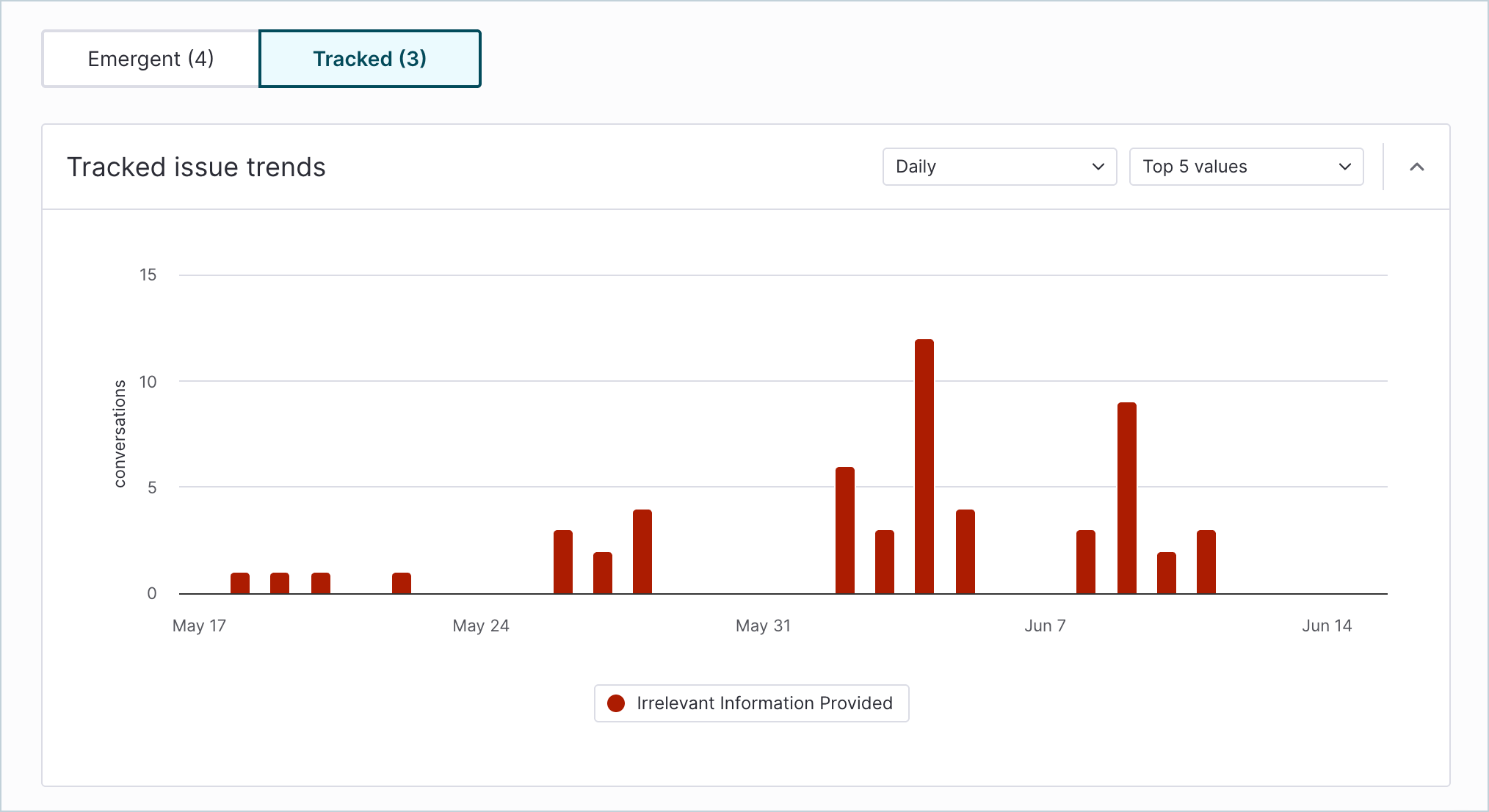Click the tallest bar reaching 12 conversations

(924, 466)
